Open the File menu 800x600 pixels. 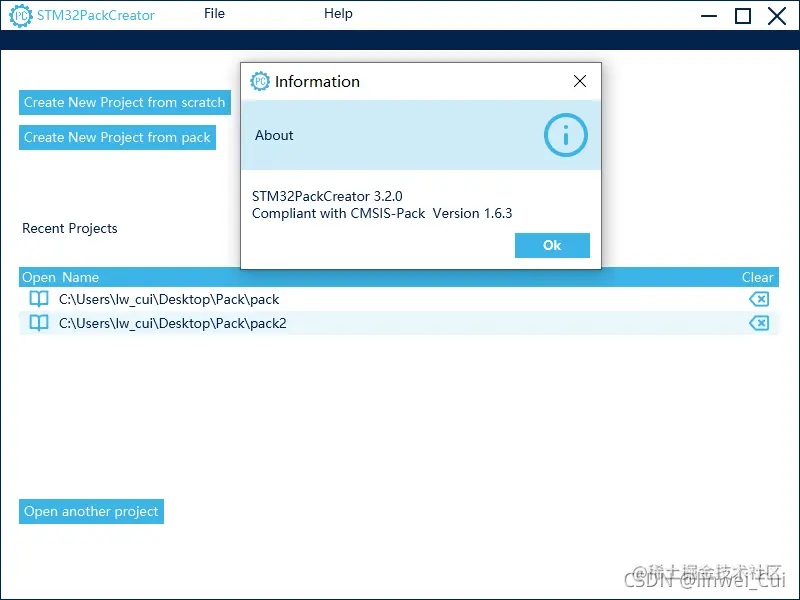(214, 14)
